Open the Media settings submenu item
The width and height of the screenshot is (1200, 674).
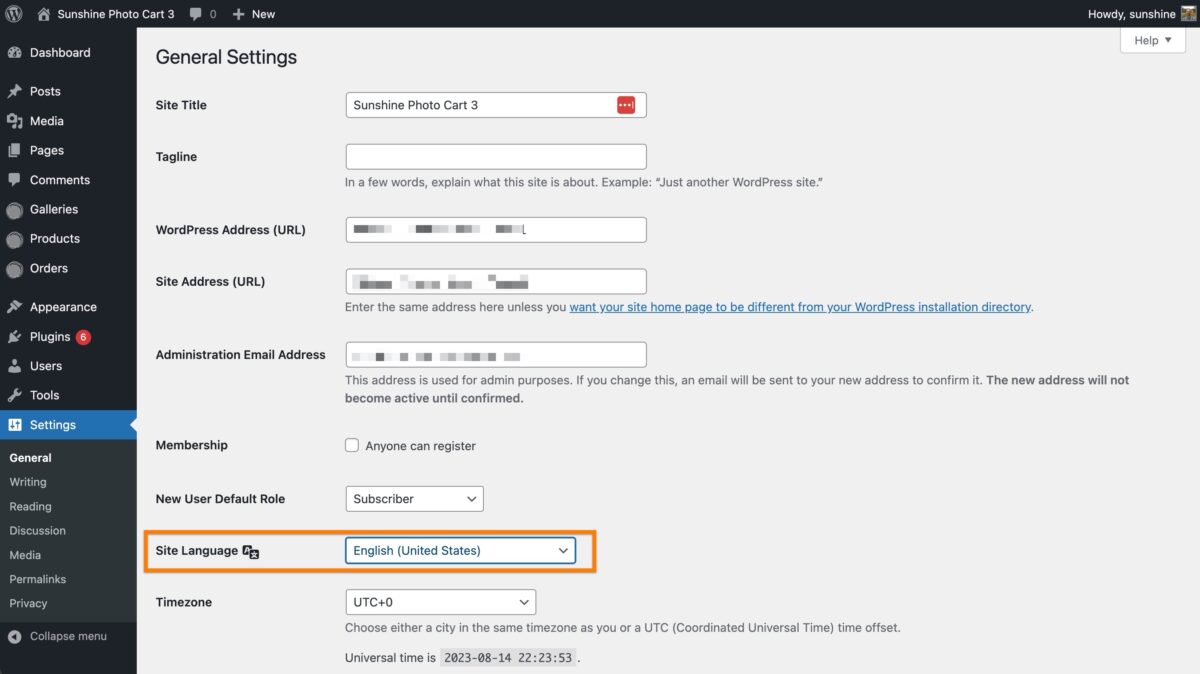coord(25,555)
